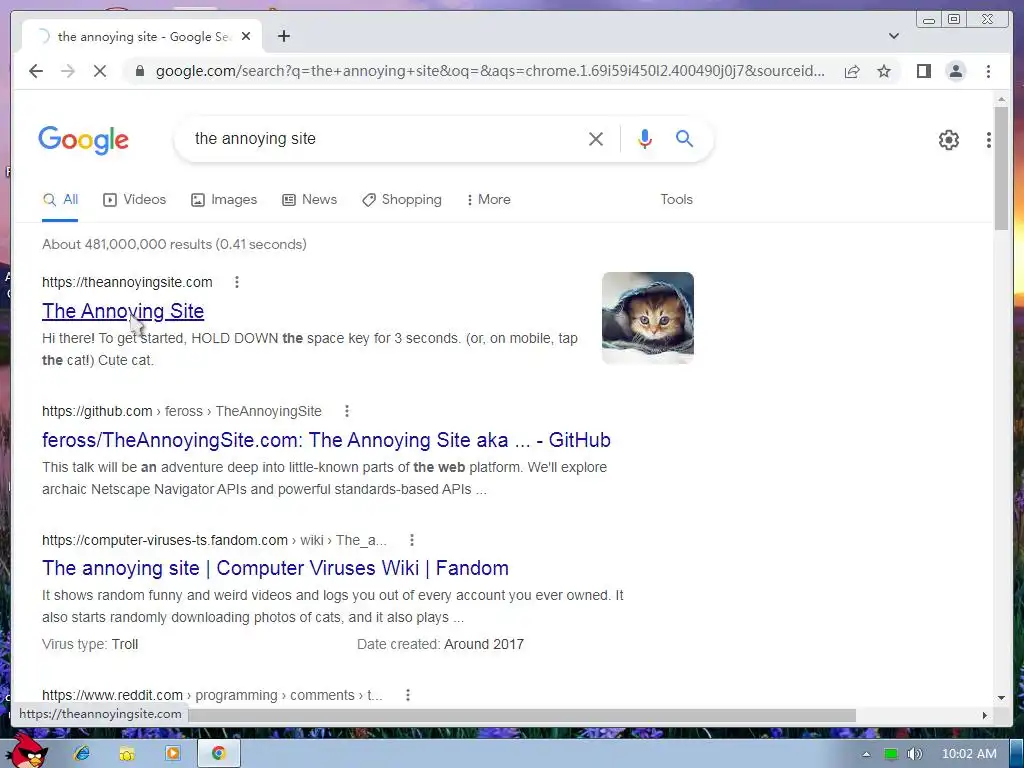Open volume speaker tray icon
The width and height of the screenshot is (1024, 768).
pyautogui.click(x=915, y=754)
